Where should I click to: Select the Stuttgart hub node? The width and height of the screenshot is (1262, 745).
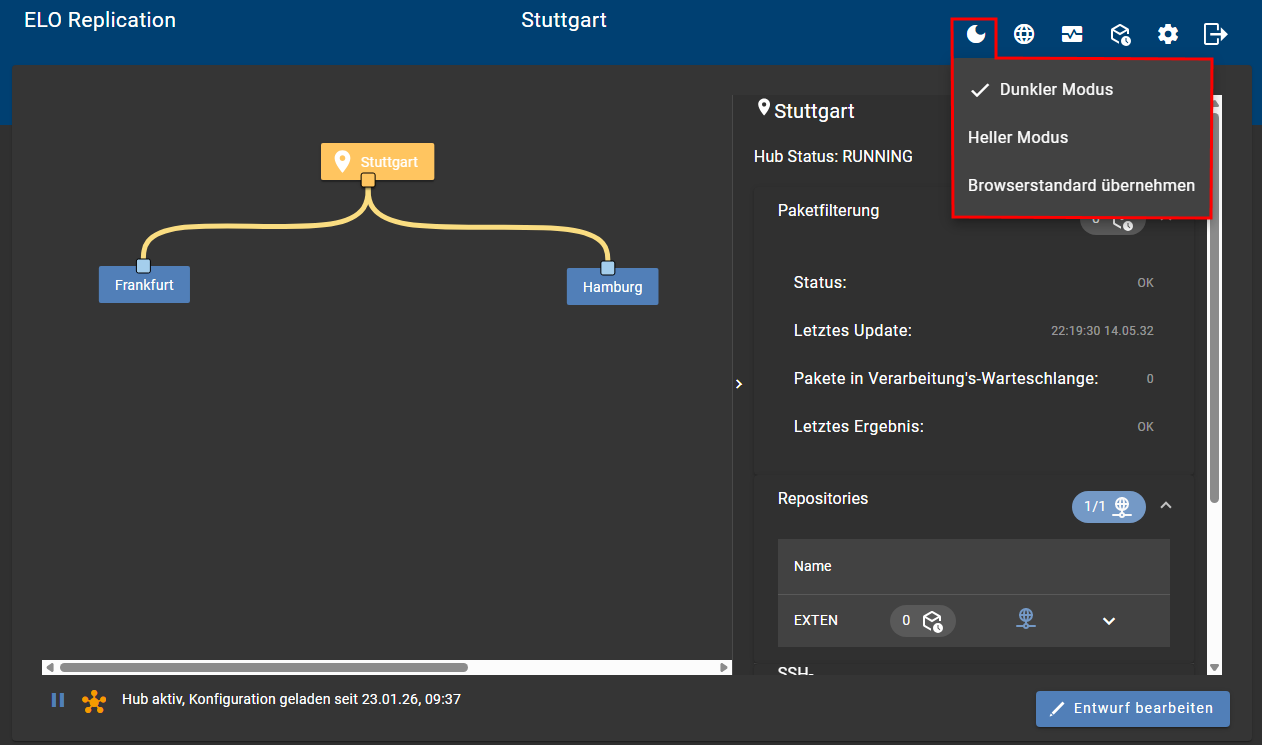378,161
